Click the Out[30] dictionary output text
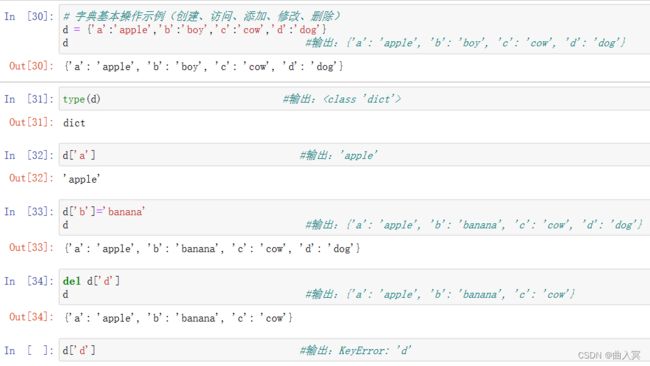 click(204, 66)
